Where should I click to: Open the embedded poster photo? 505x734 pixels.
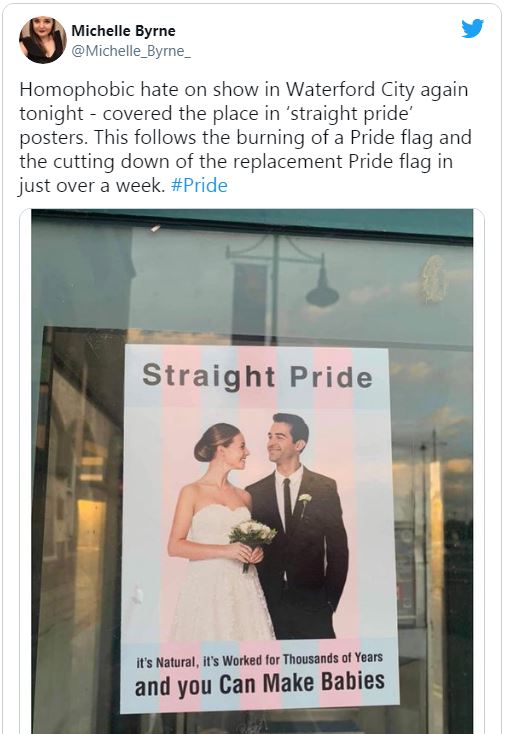[x=252, y=471]
